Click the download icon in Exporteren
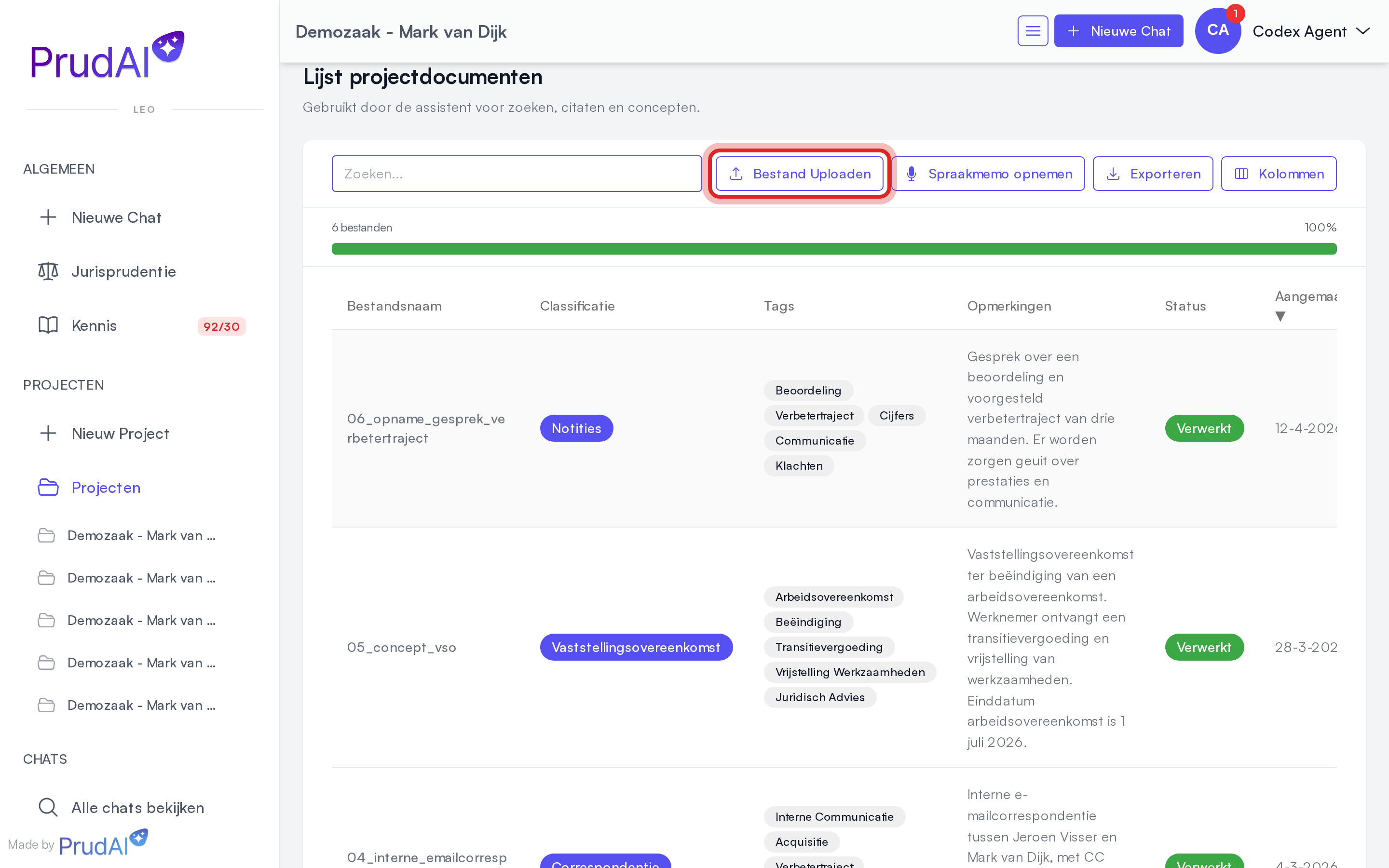The image size is (1389, 868). point(1113,174)
